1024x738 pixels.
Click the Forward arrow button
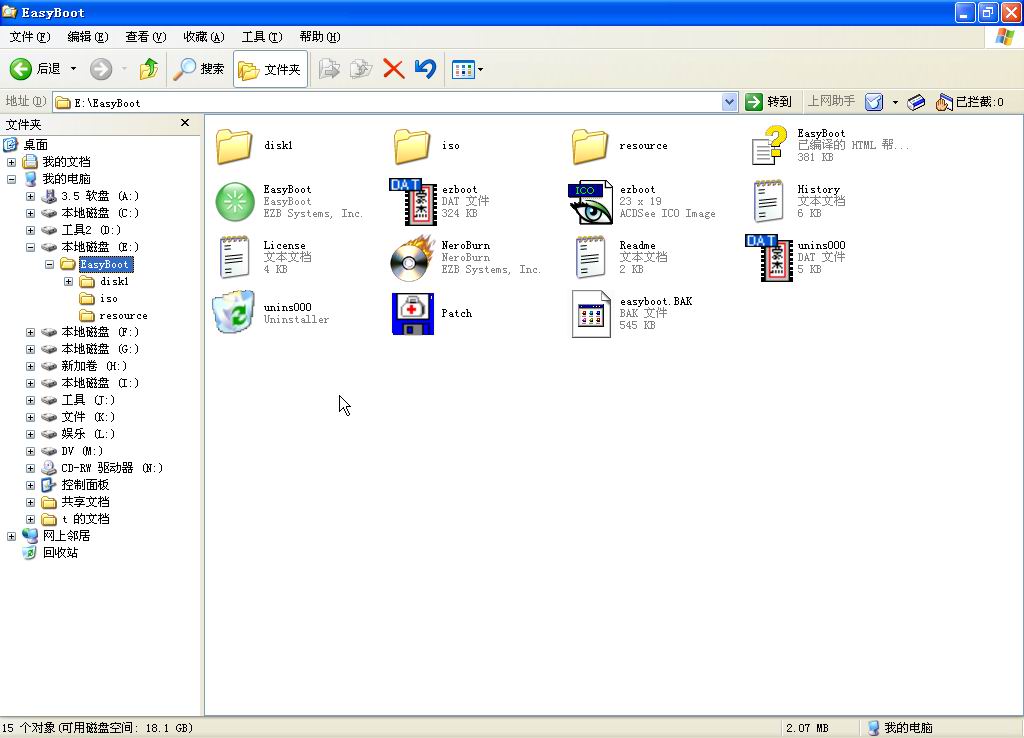101,69
